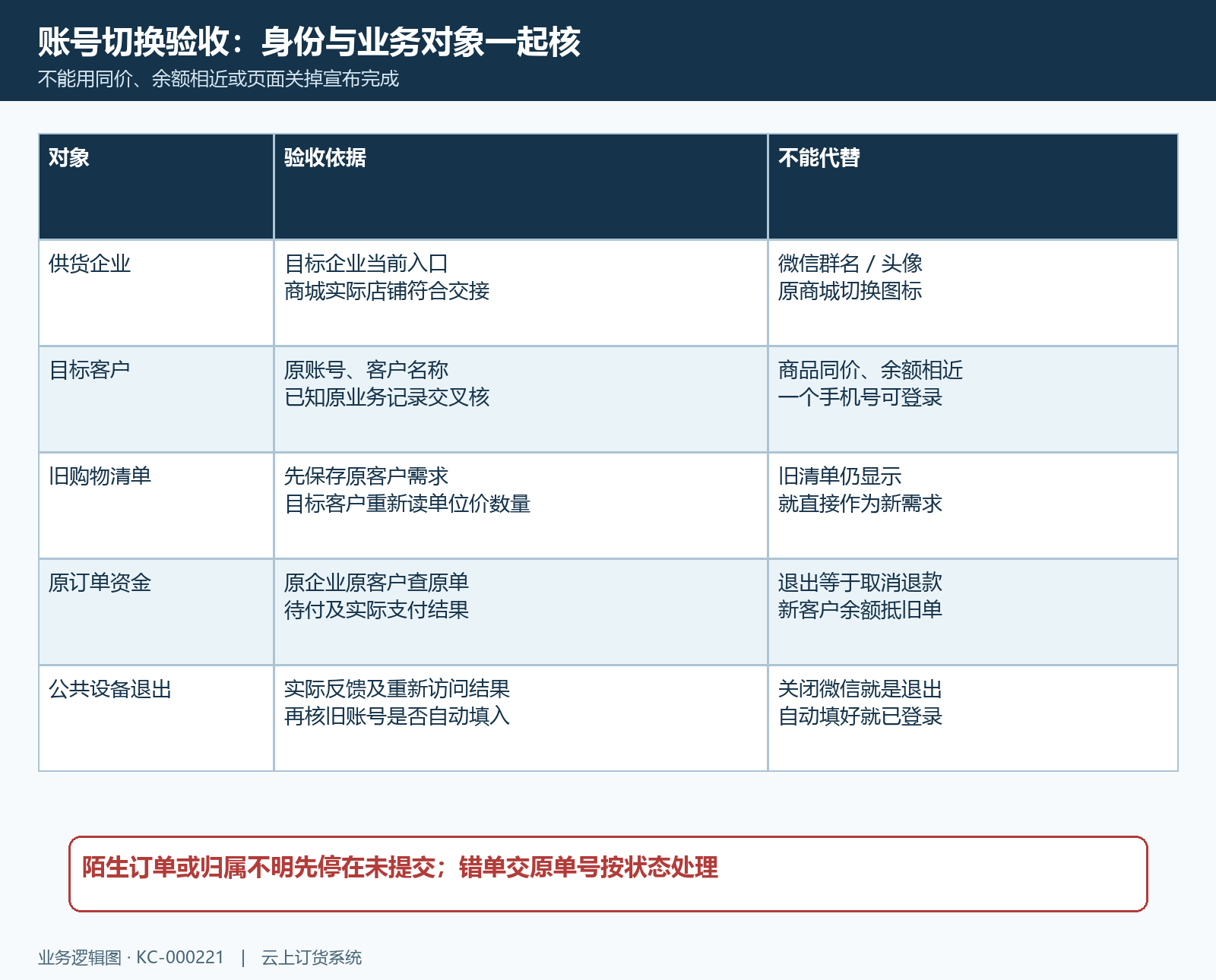Select the 先保存原客户需求 line
The image size is (1216, 980).
(x=366, y=476)
